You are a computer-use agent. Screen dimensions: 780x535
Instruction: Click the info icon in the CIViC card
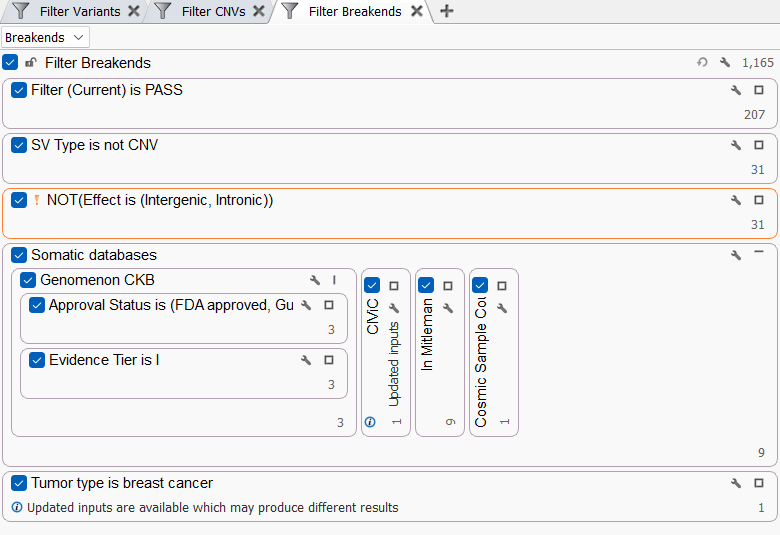click(370, 422)
